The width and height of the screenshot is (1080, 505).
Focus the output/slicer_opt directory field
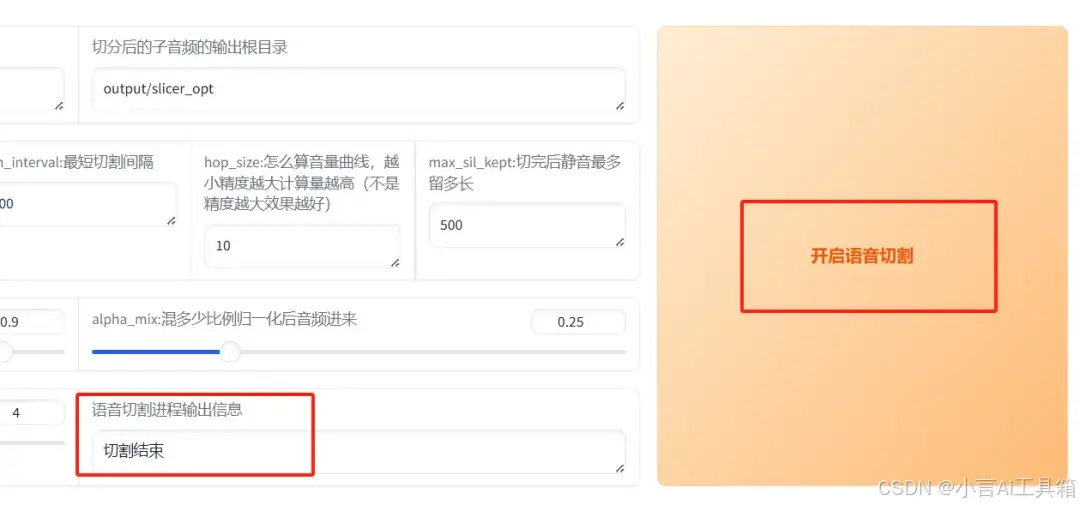pos(358,89)
